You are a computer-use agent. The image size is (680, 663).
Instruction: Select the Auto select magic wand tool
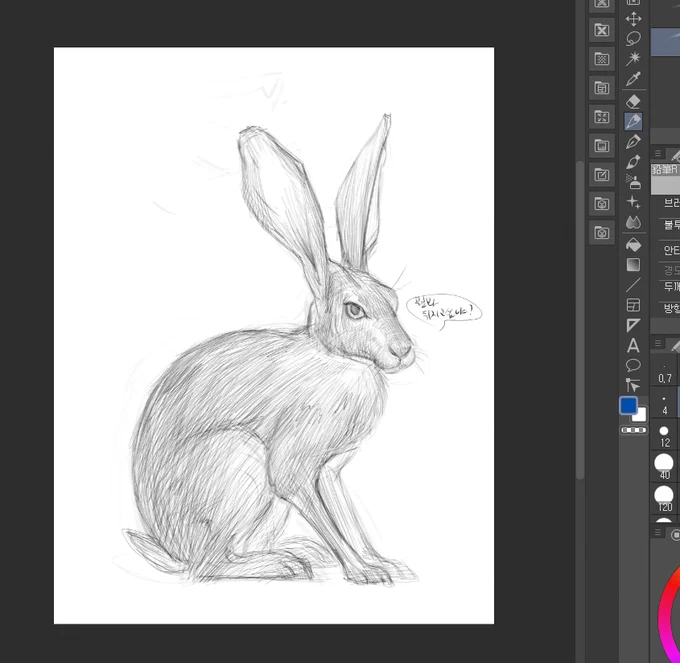pyautogui.click(x=633, y=59)
